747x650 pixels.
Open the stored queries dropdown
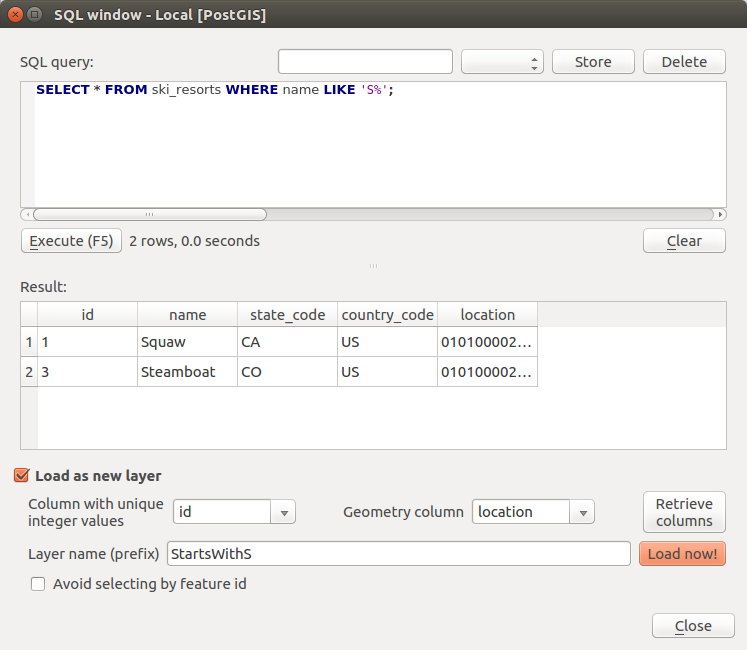502,62
